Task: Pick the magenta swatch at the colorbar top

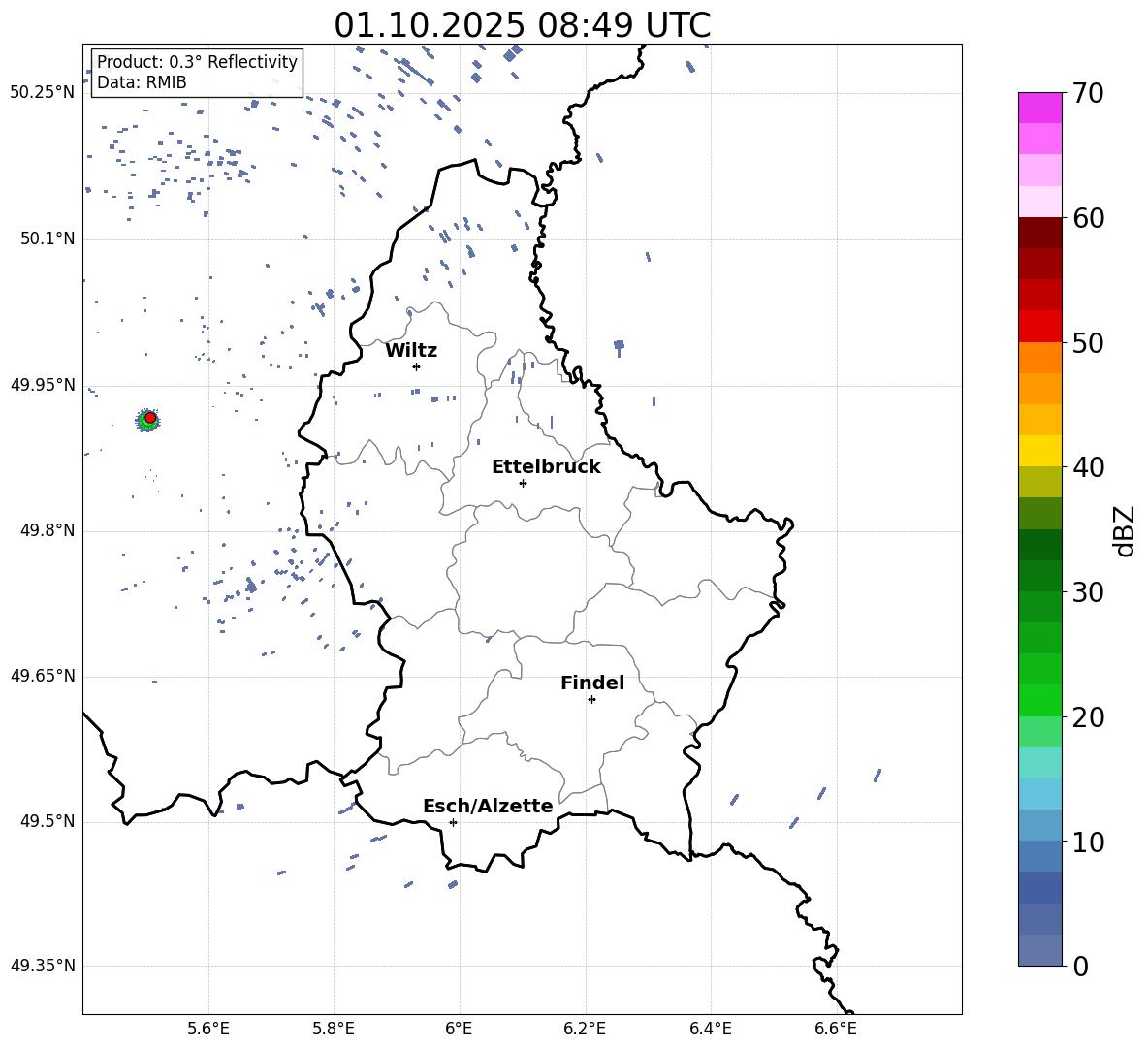Action: click(1040, 108)
